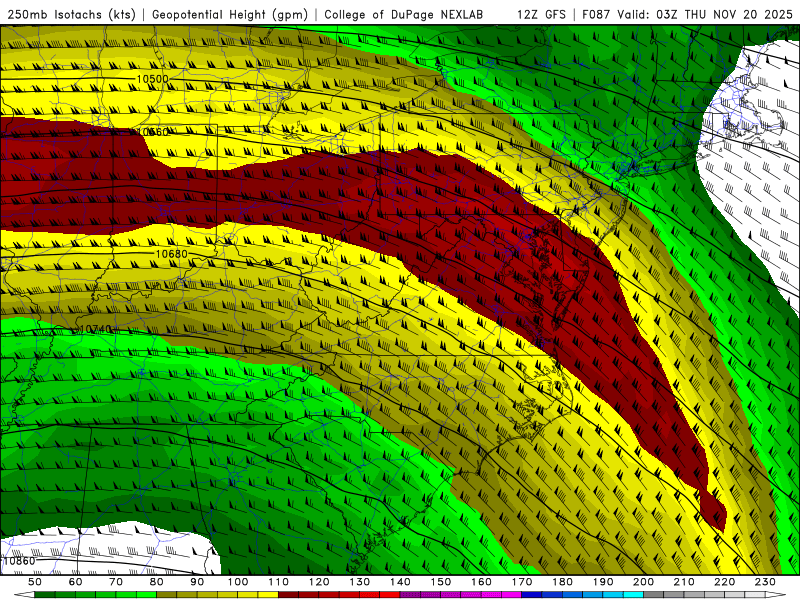The height and width of the screenshot is (600, 800).
Task: Click the 150 value on color scale
Action: [x=441, y=582]
